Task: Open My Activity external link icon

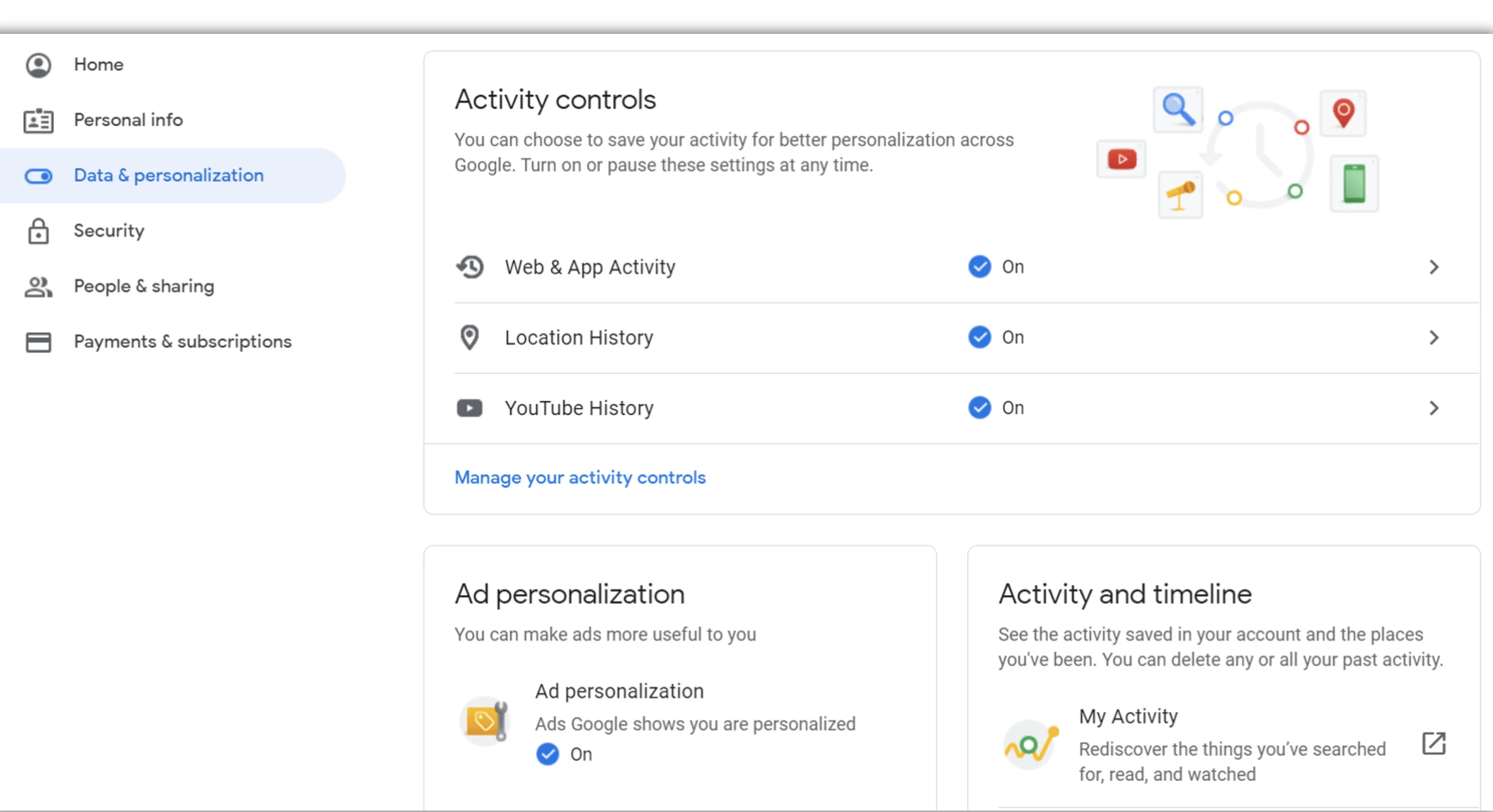Action: (1434, 743)
